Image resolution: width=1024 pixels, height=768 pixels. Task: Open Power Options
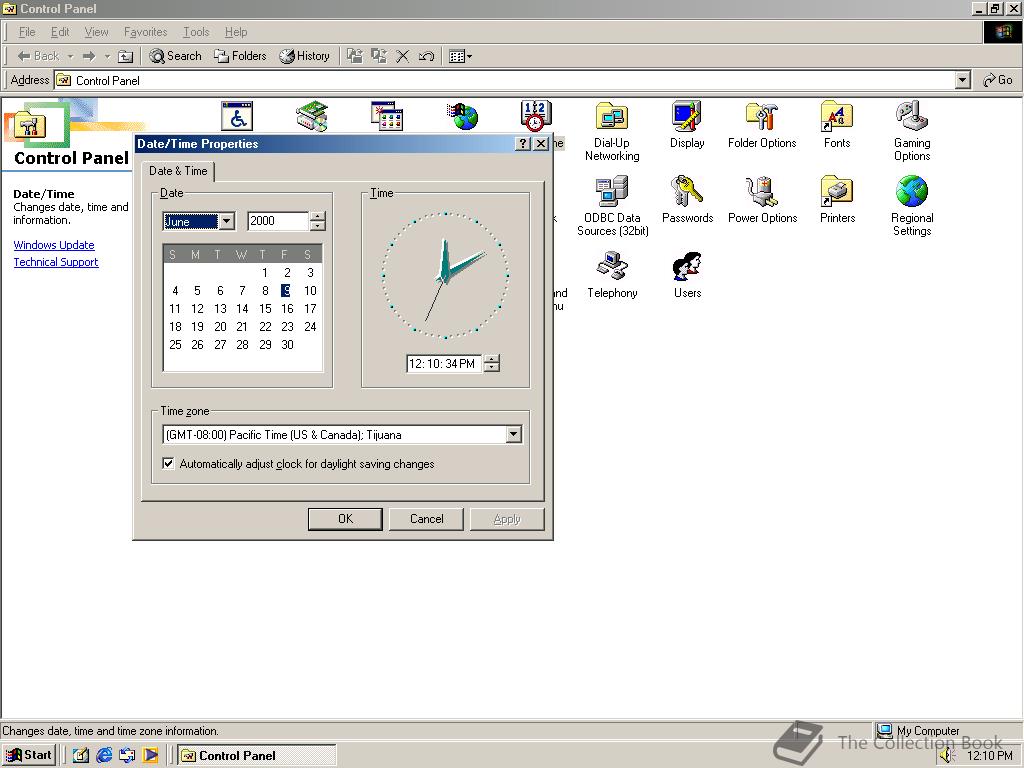(x=762, y=200)
